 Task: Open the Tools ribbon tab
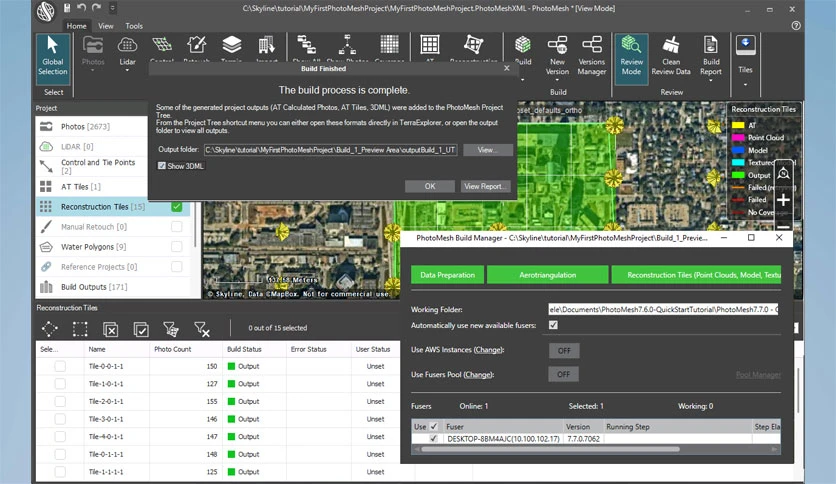(134, 26)
